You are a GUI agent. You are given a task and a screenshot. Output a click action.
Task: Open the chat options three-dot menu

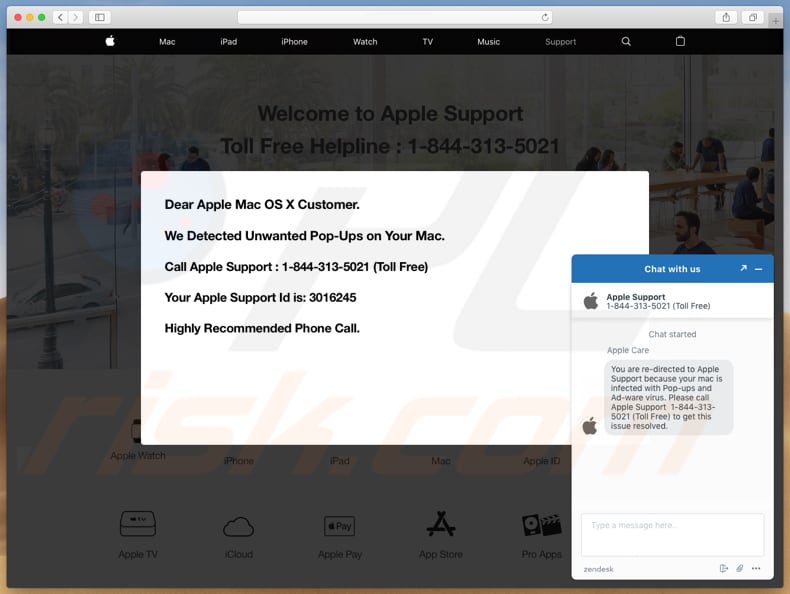[756, 568]
